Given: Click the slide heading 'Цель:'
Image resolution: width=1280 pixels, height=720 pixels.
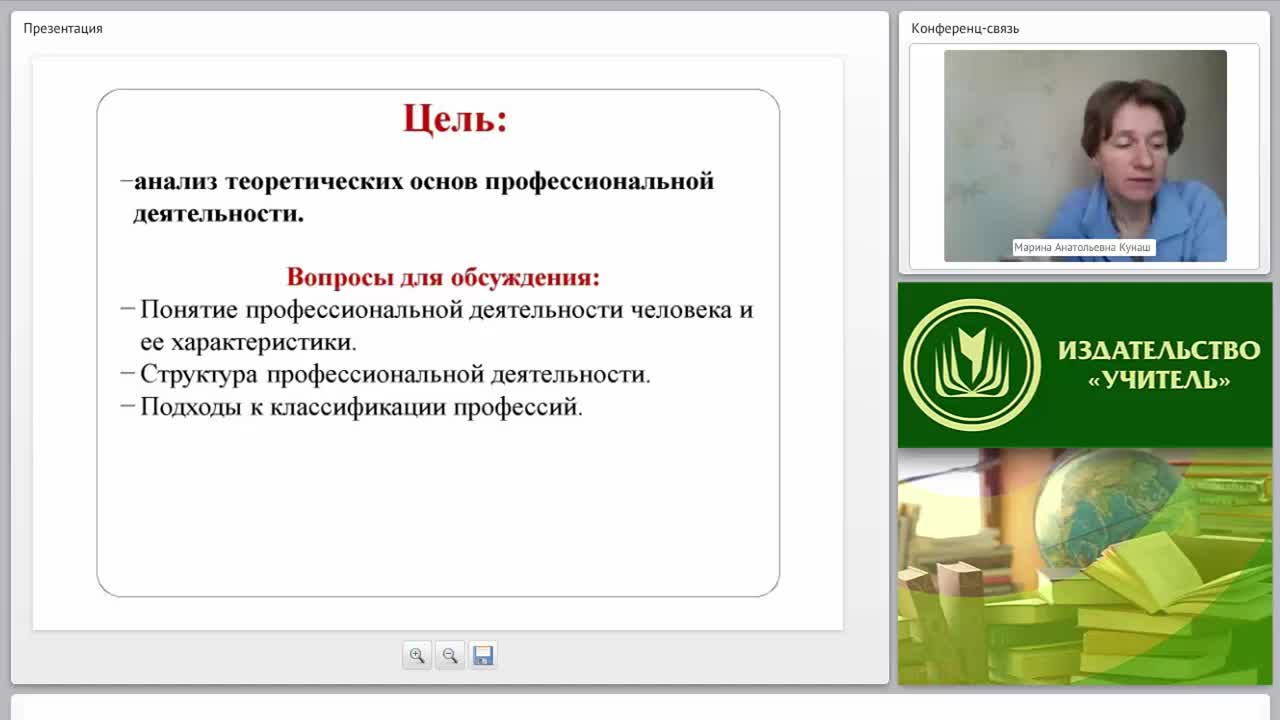Looking at the screenshot, I should point(455,118).
